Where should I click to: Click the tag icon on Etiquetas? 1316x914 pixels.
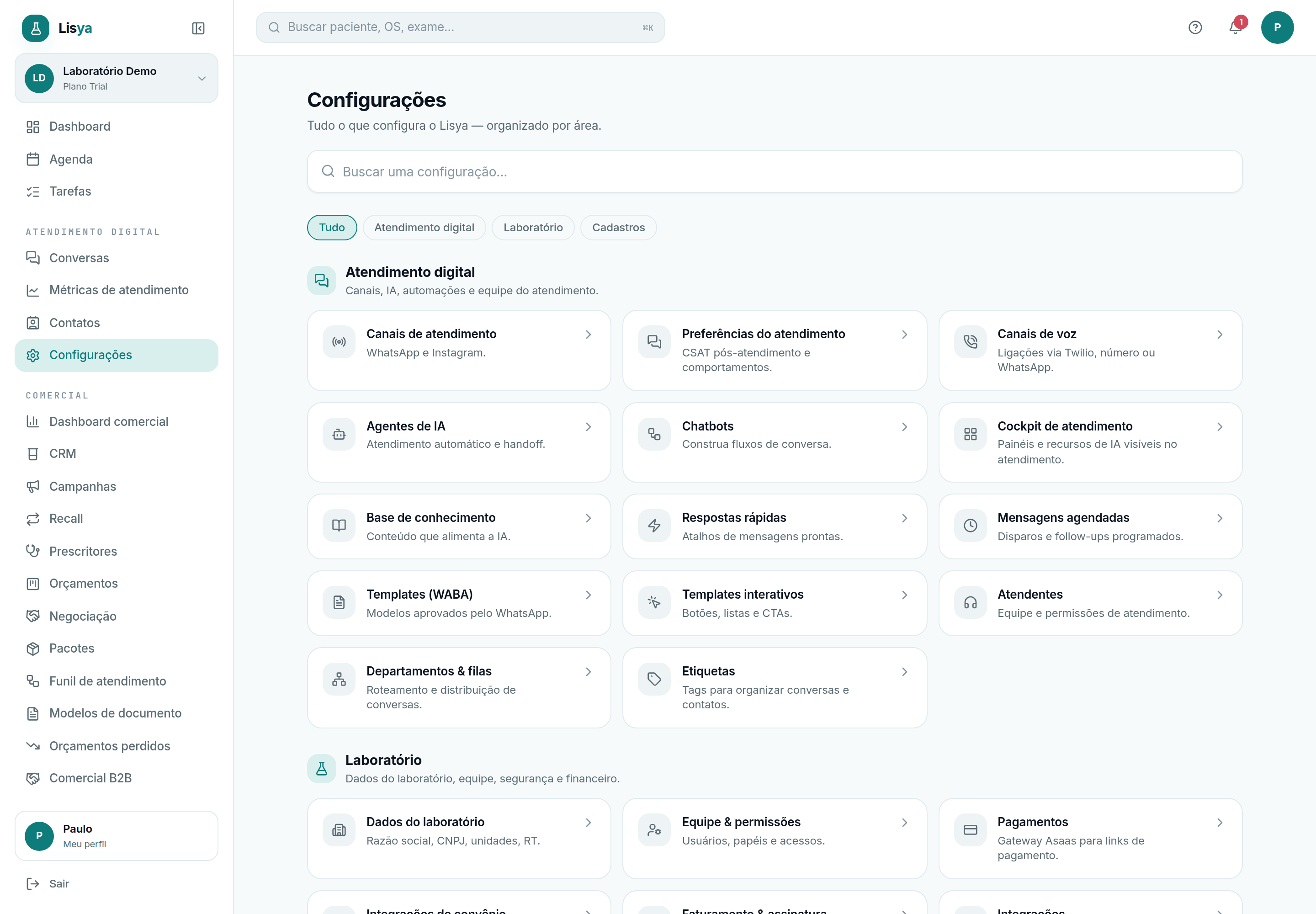click(654, 679)
